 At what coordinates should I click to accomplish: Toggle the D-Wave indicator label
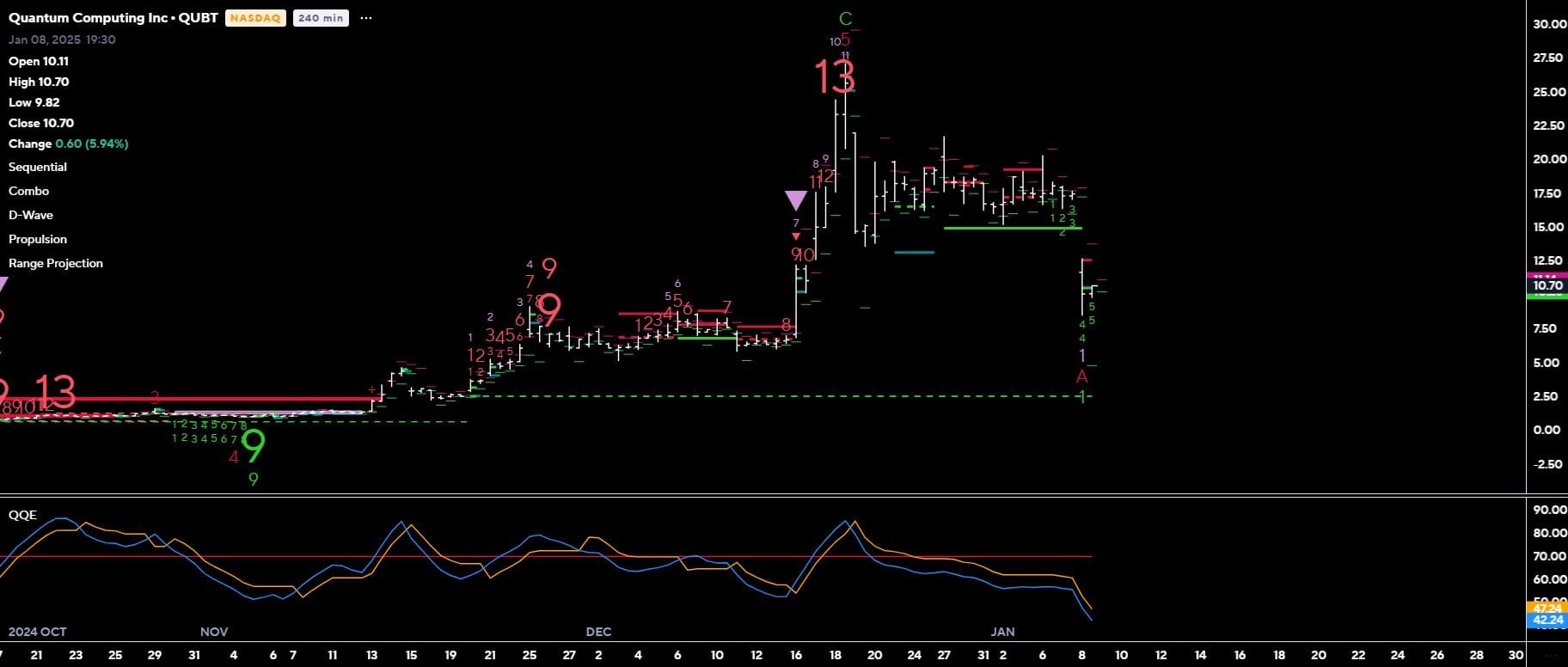31,215
